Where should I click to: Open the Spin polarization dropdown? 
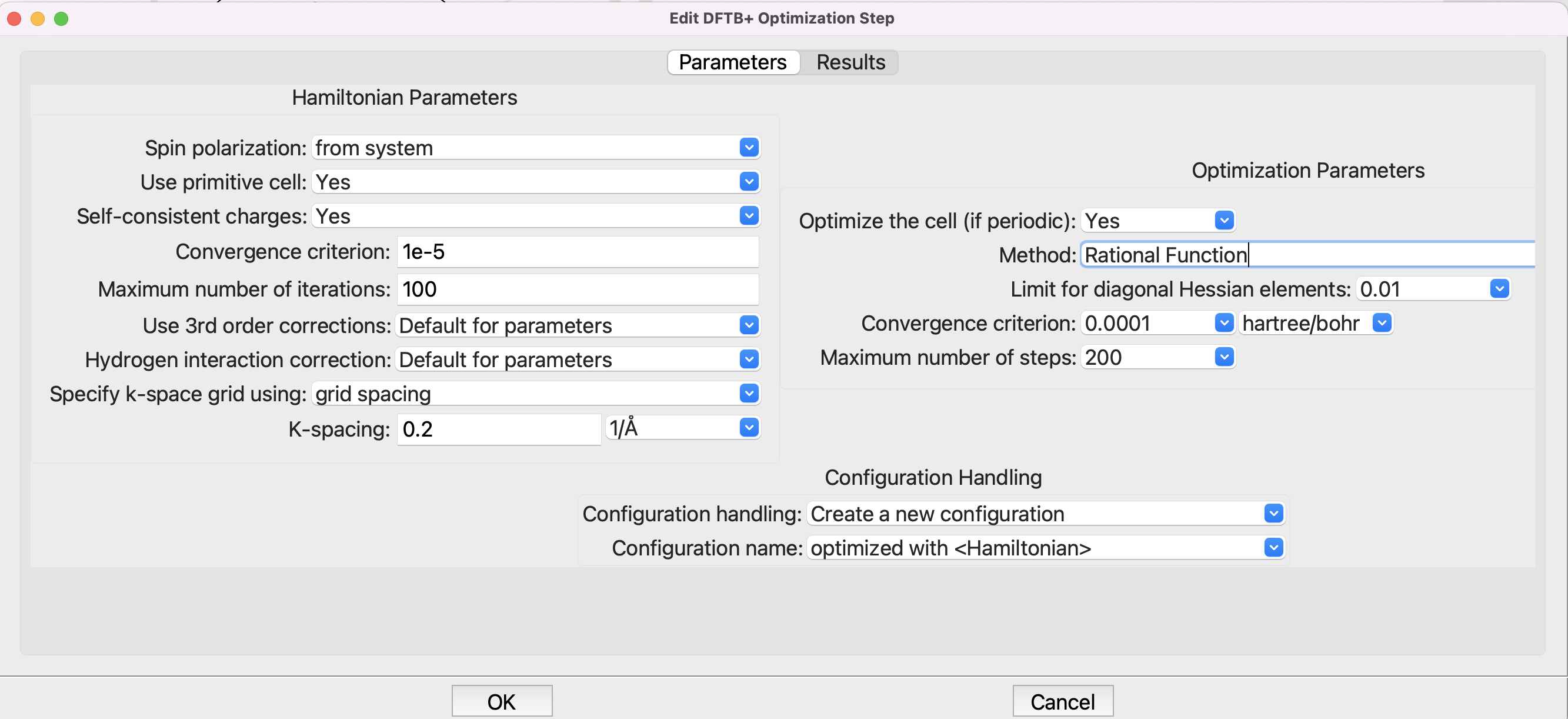pos(536,148)
